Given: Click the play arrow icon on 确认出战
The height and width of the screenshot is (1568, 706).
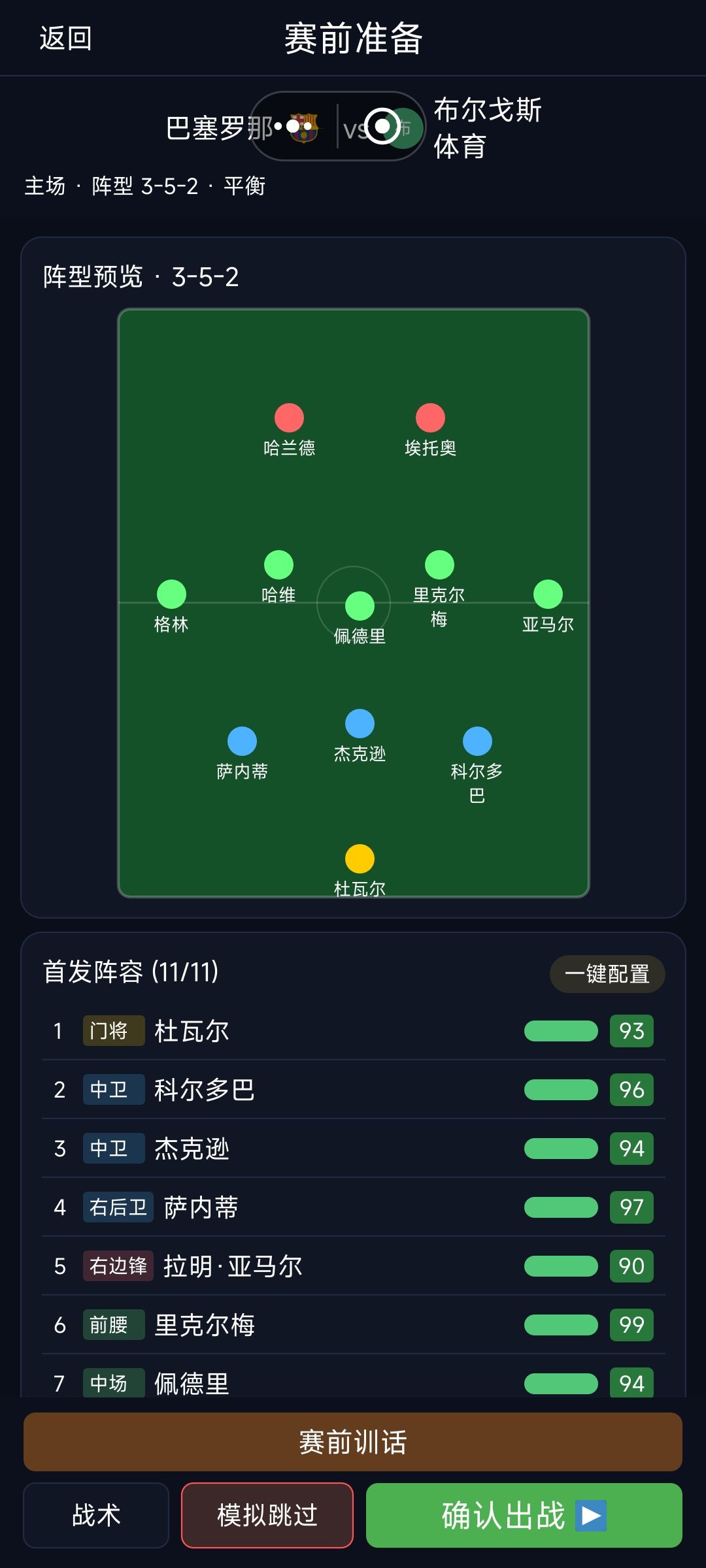Looking at the screenshot, I should pos(591,1515).
